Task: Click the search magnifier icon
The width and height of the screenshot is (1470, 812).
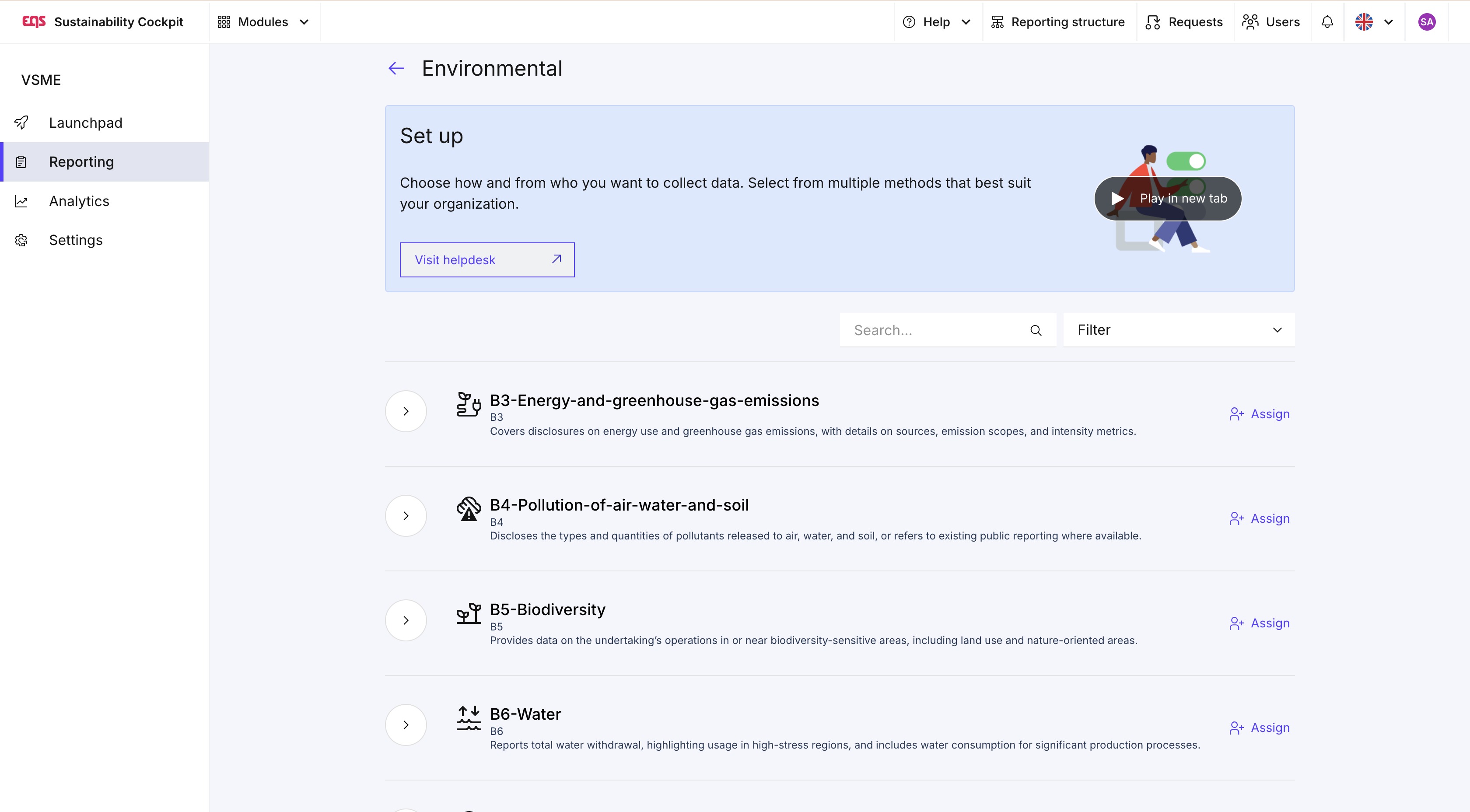Action: (x=1036, y=330)
